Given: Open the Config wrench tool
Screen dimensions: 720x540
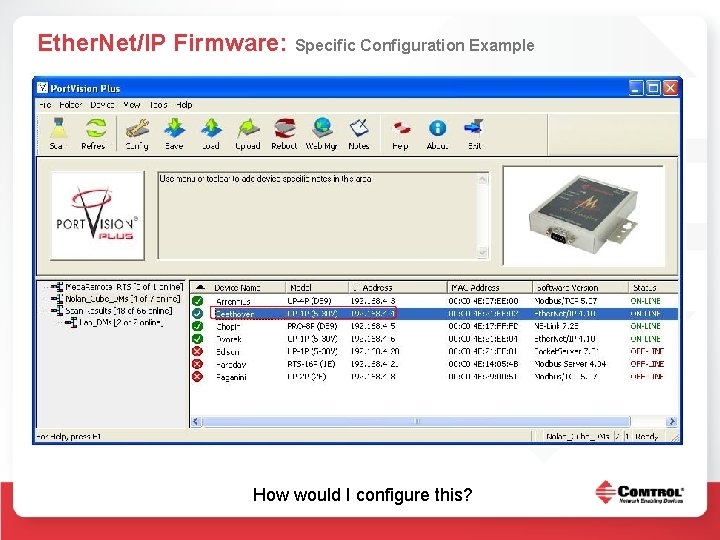Looking at the screenshot, I should (x=137, y=133).
